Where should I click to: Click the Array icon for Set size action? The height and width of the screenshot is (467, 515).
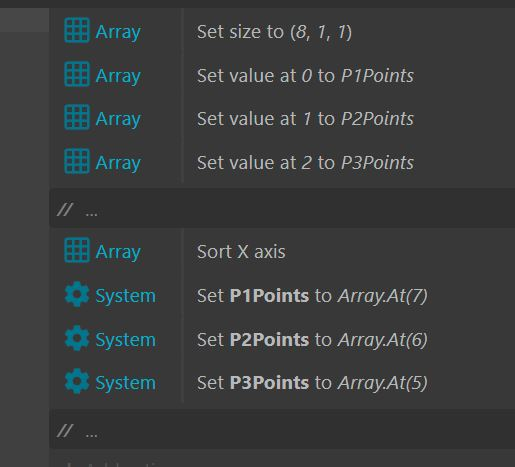[x=77, y=30]
